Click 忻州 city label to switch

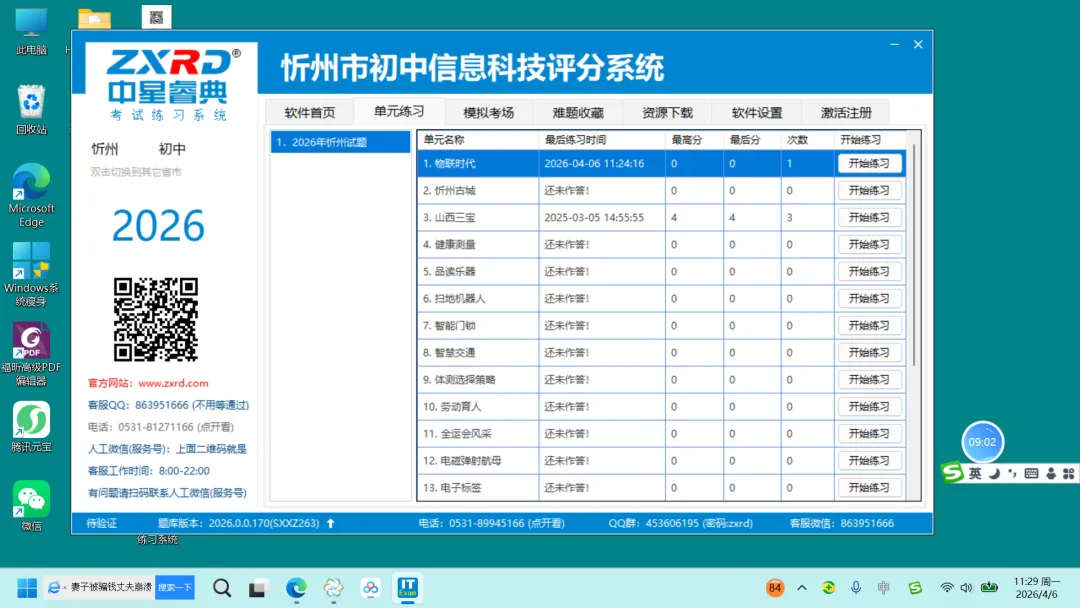coord(105,149)
